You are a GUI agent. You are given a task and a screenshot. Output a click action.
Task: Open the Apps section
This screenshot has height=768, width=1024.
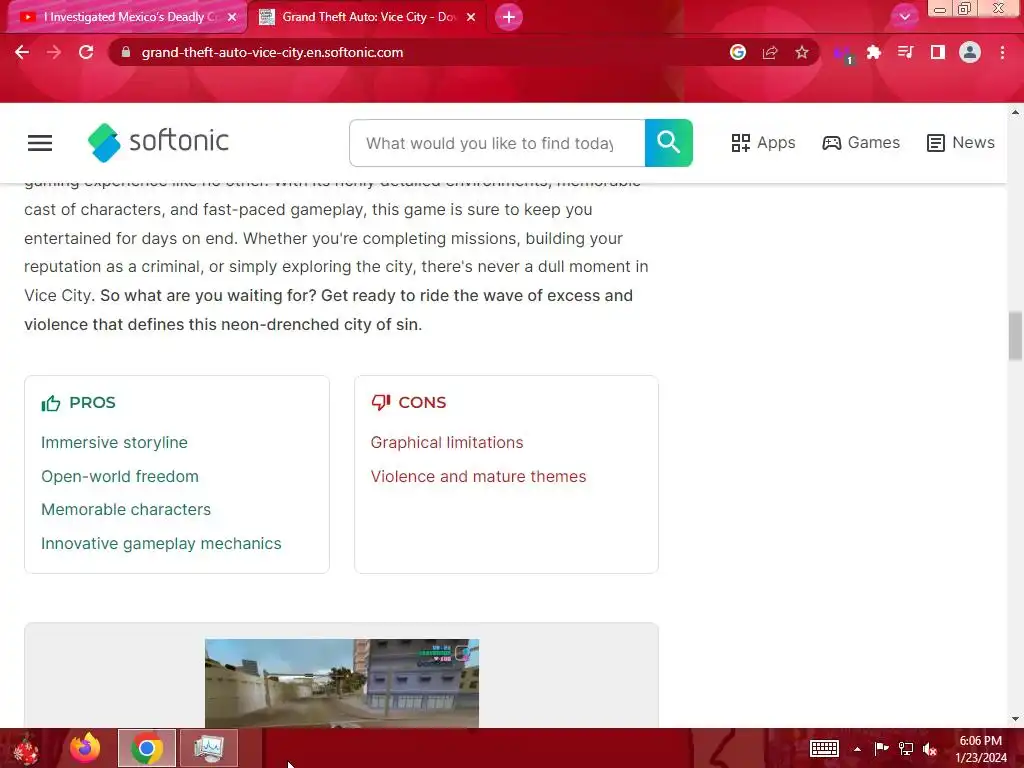coord(763,142)
